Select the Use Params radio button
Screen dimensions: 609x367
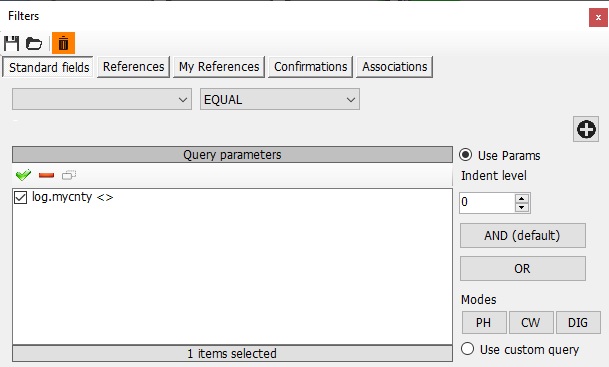click(466, 155)
